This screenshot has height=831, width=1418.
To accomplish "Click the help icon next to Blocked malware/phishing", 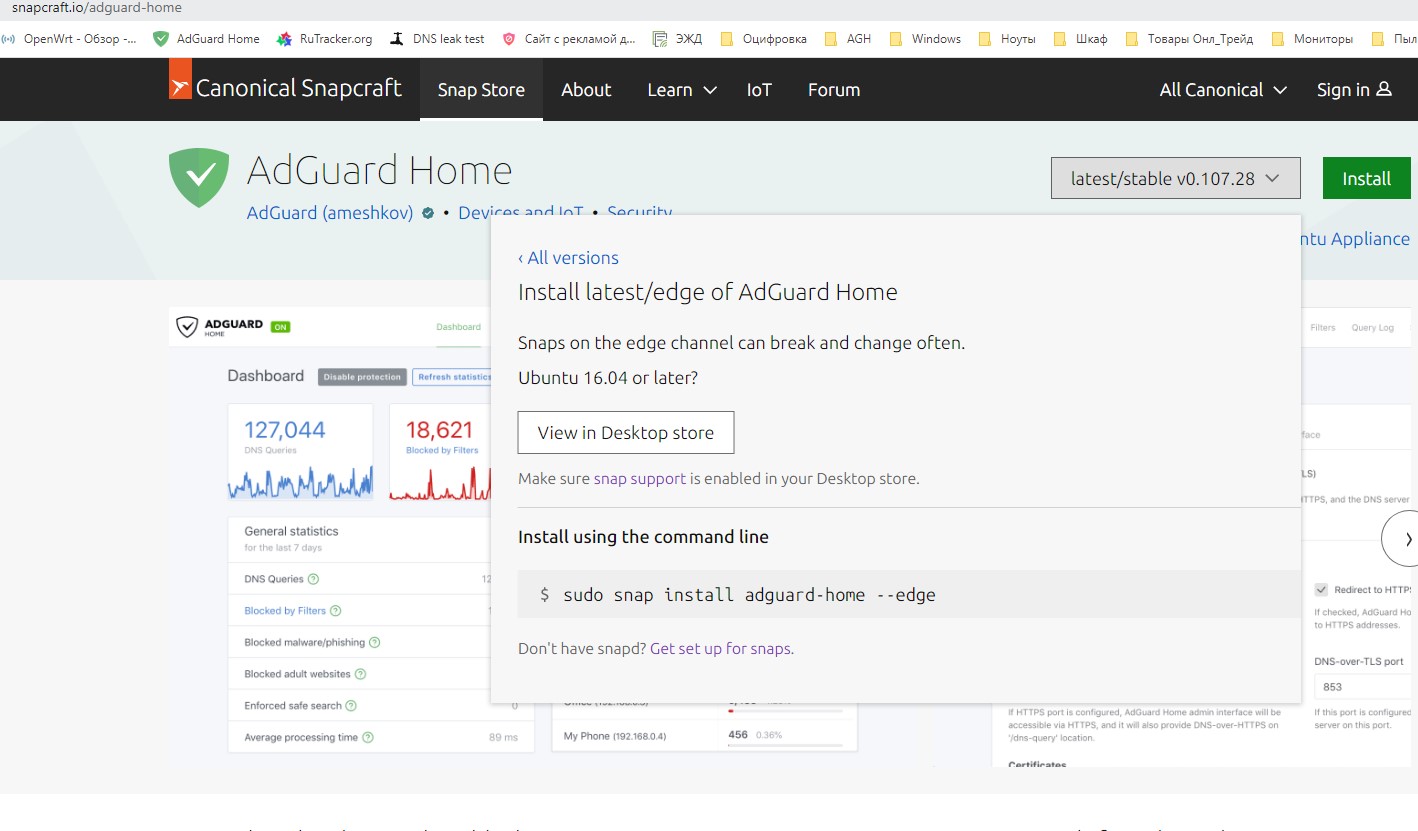I will (374, 642).
